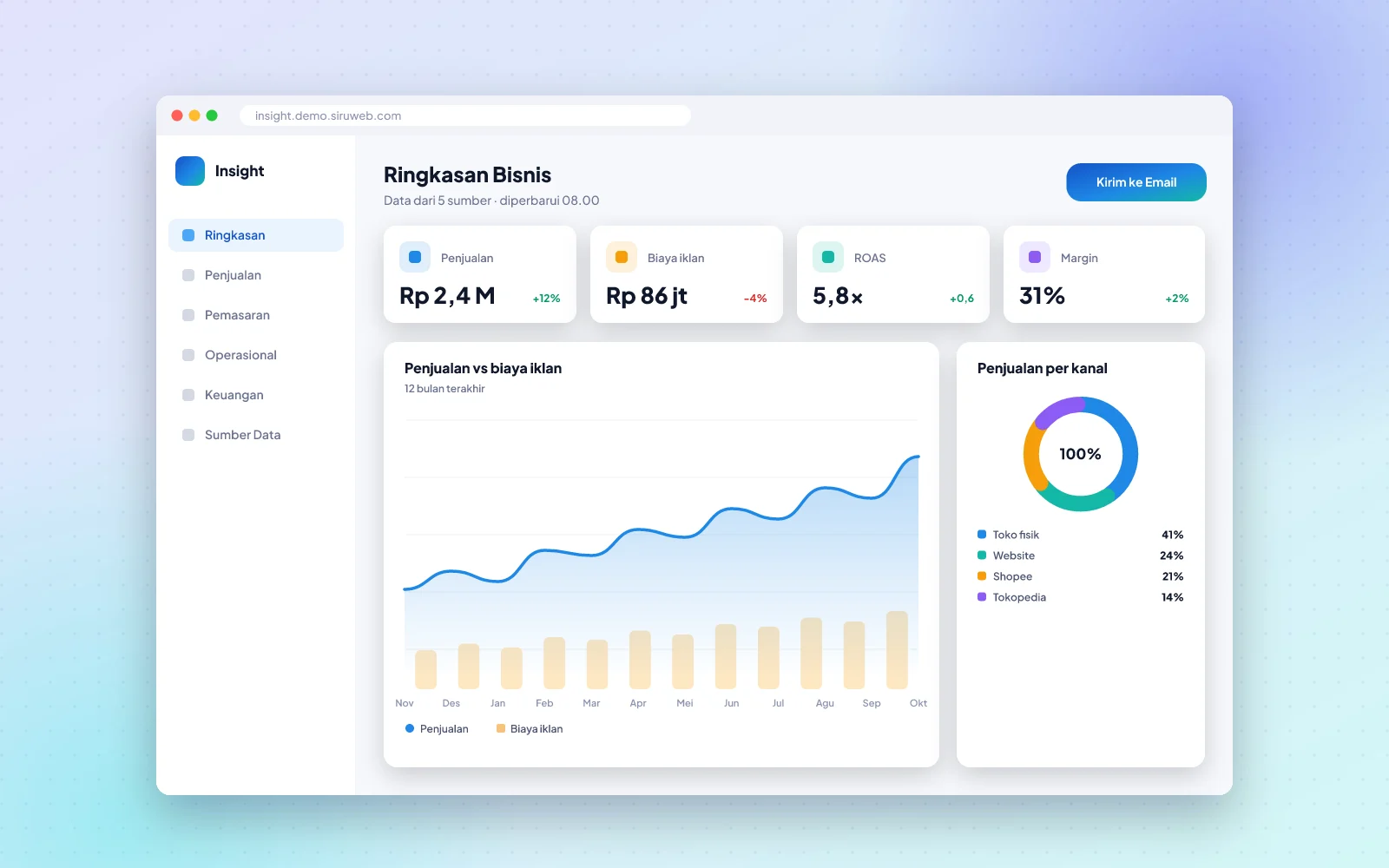
Task: Click the Ringkasan Bisnis page heading
Action: pos(467,175)
